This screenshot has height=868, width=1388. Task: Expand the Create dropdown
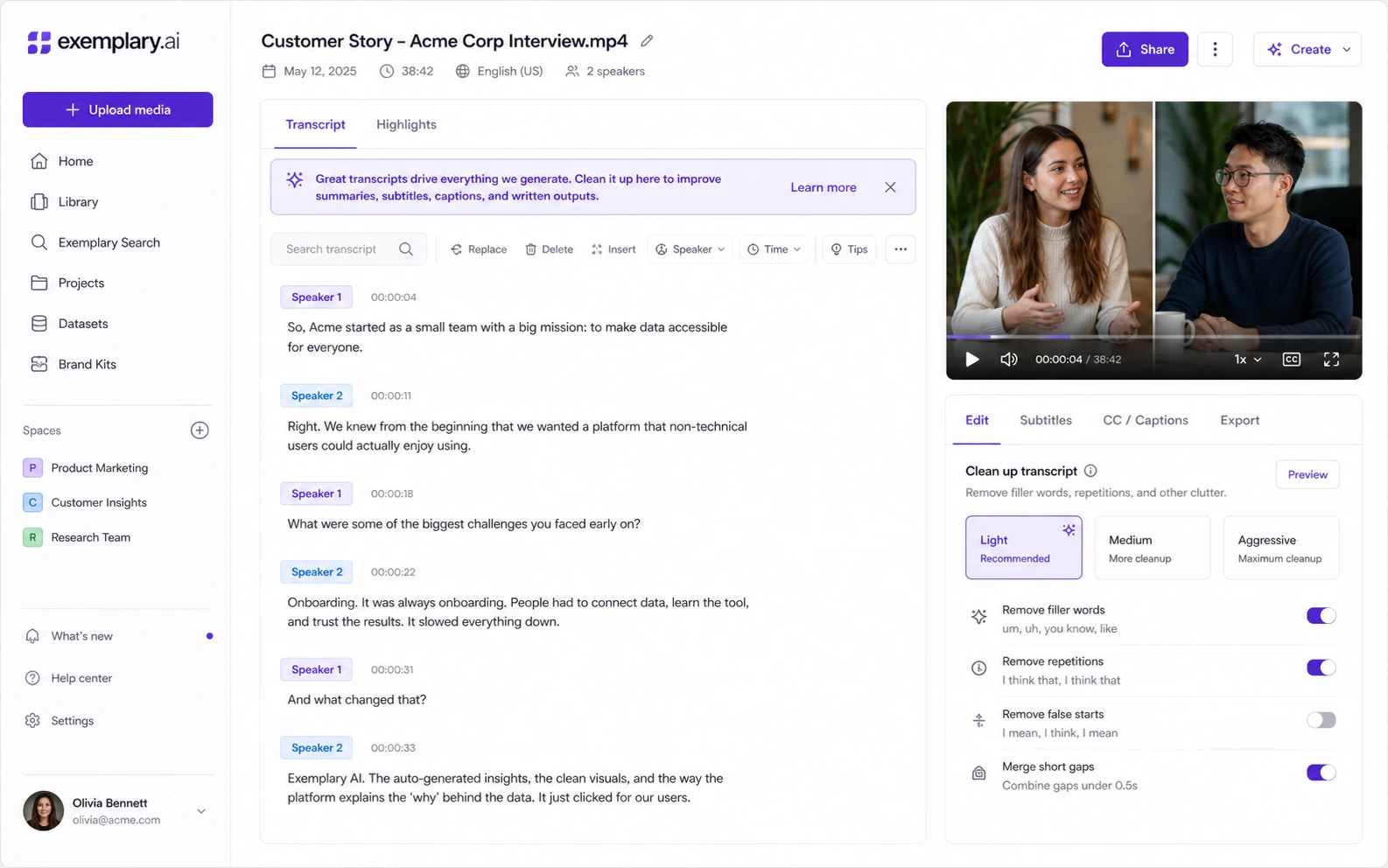click(1307, 49)
